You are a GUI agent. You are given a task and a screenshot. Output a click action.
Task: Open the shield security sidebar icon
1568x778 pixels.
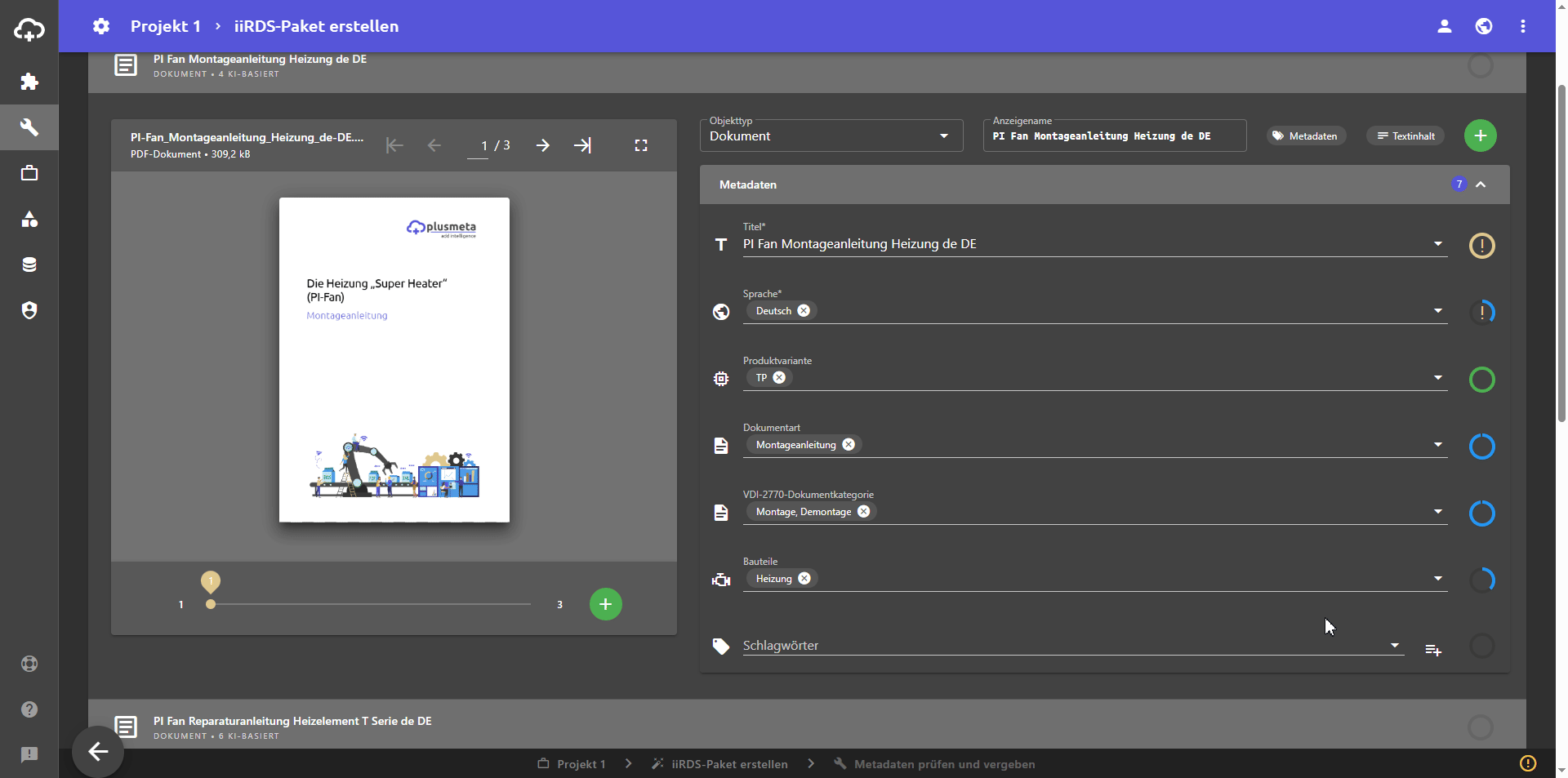click(29, 310)
